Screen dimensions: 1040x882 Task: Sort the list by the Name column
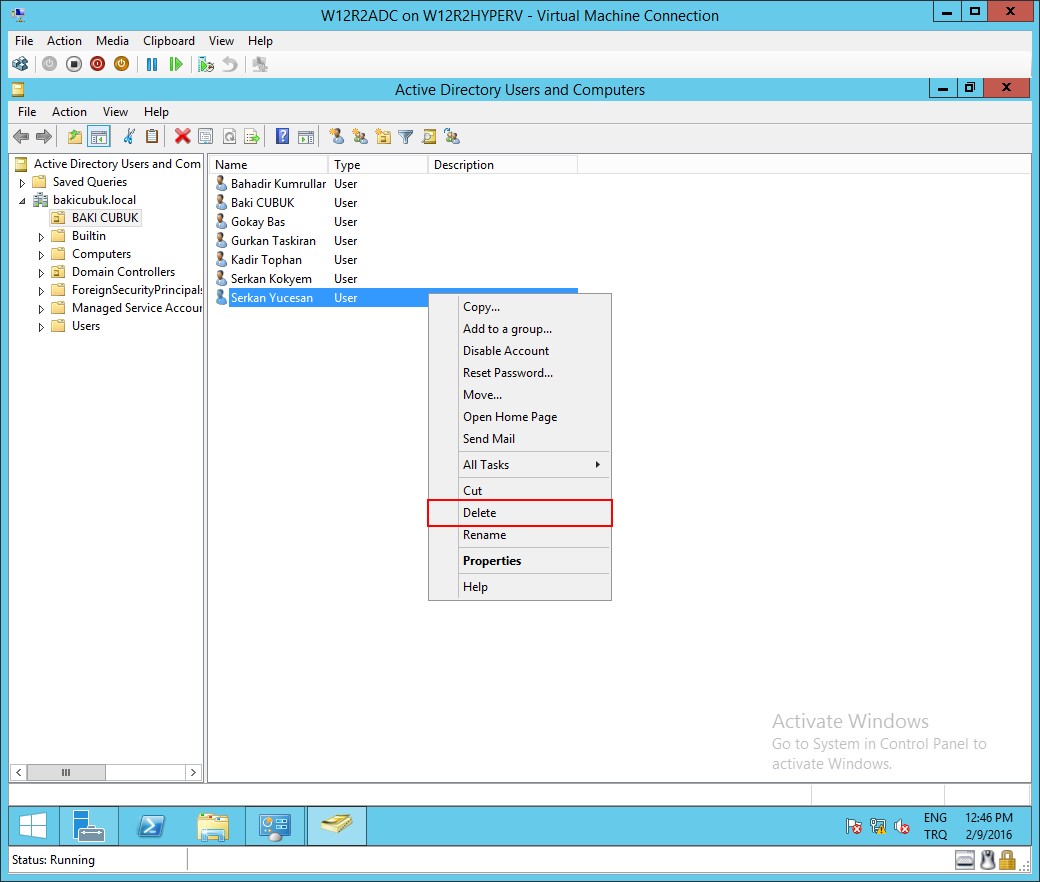click(269, 164)
